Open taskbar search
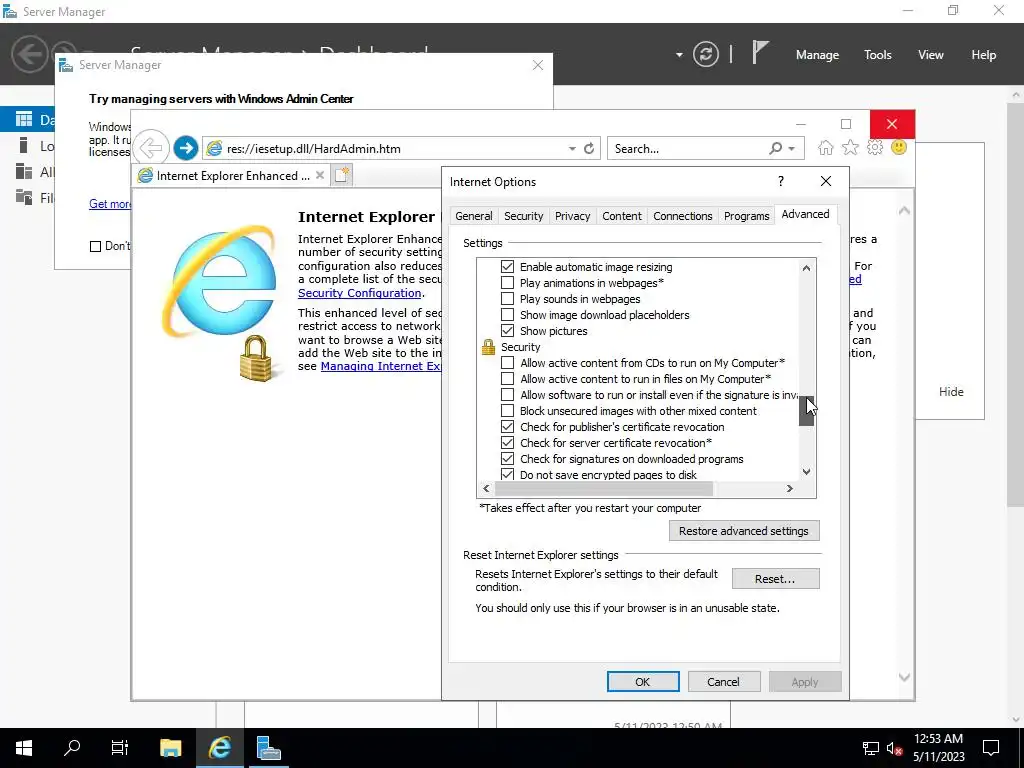1024x768 pixels. [72, 748]
